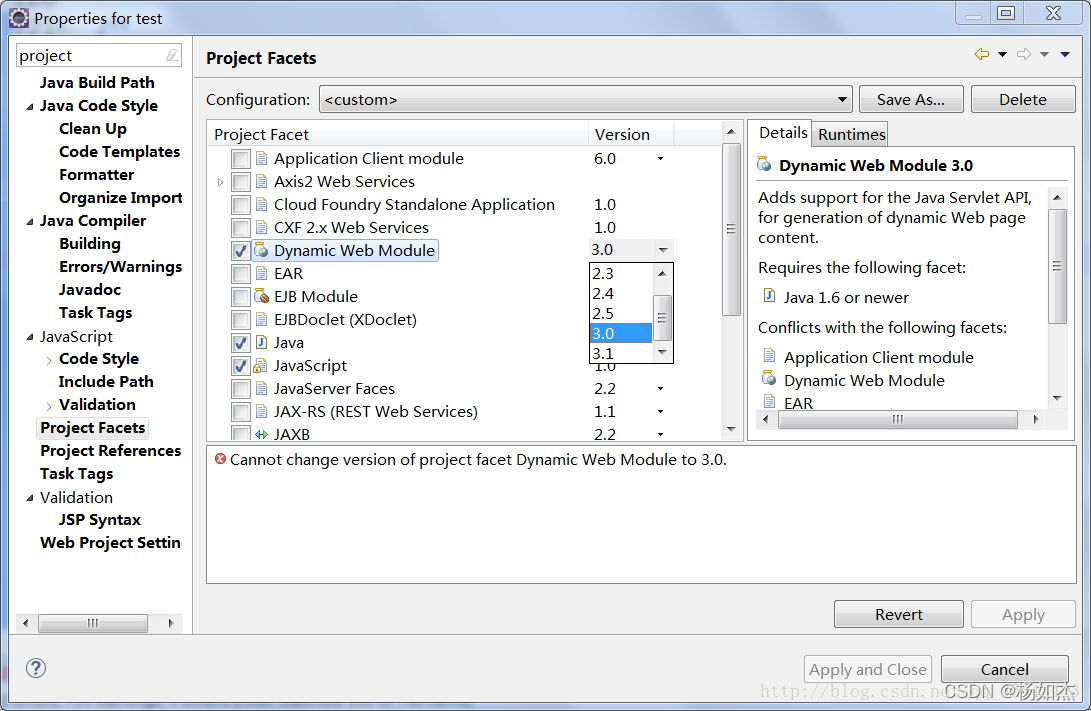This screenshot has height=711, width=1091.
Task: Click the Java 1.6 or newer icon
Action: pyautogui.click(x=769, y=296)
